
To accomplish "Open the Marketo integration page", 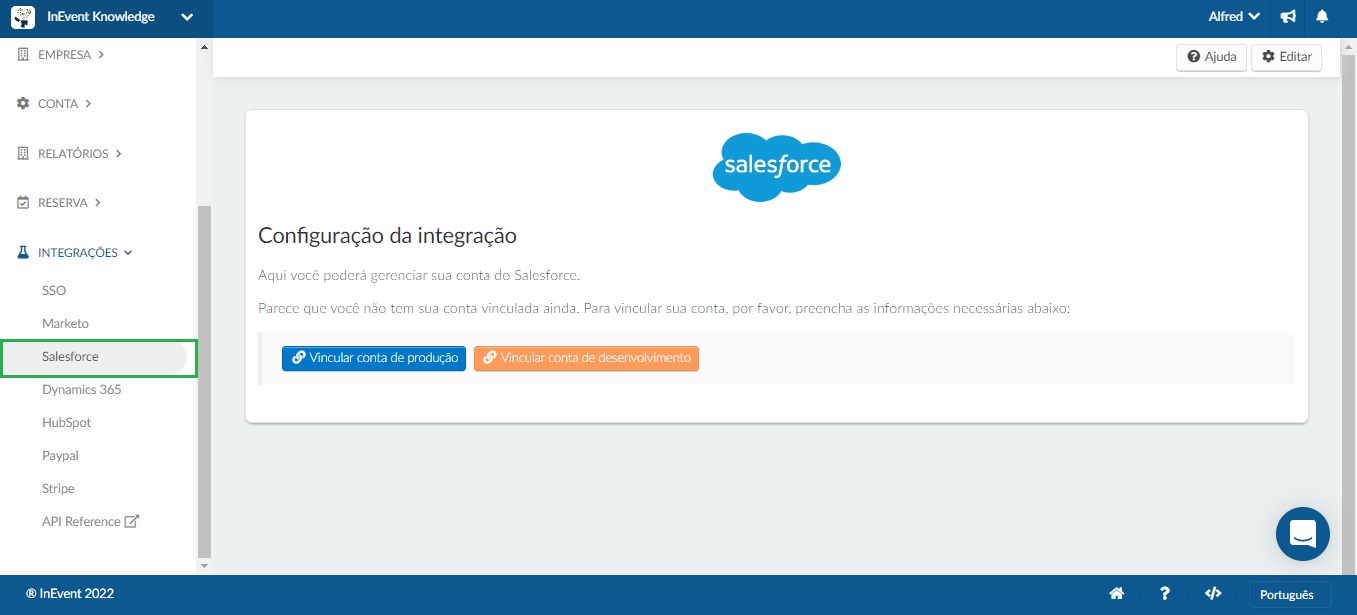I will (65, 324).
